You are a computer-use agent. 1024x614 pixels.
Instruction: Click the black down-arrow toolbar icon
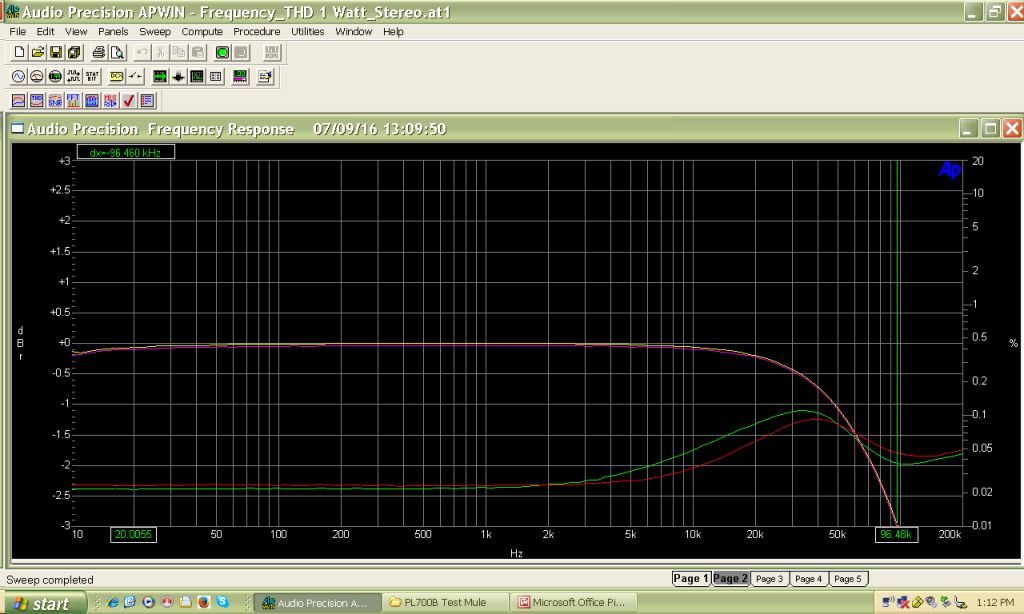(x=178, y=76)
